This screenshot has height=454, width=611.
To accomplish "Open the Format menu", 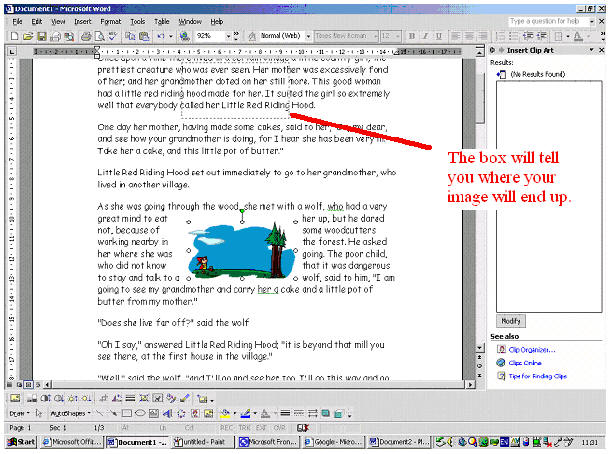I will (110, 21).
